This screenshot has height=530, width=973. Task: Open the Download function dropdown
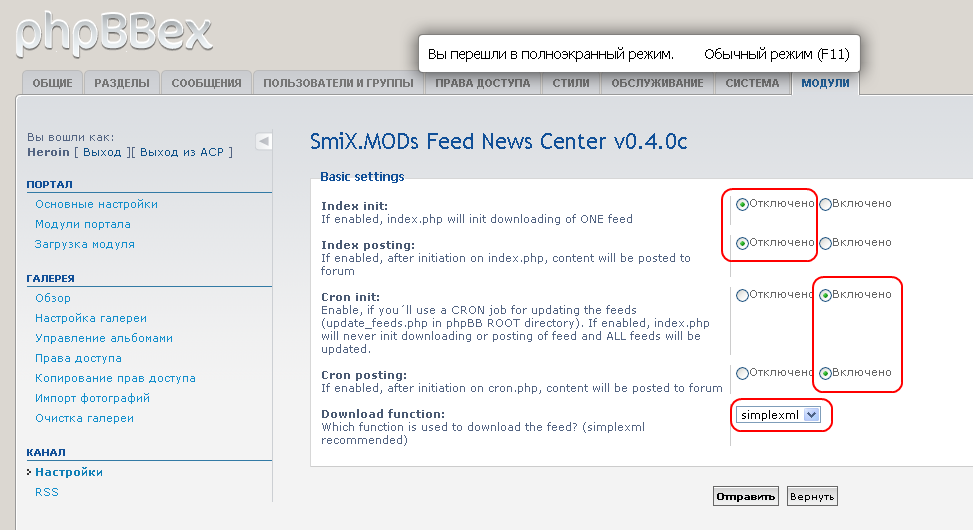811,414
